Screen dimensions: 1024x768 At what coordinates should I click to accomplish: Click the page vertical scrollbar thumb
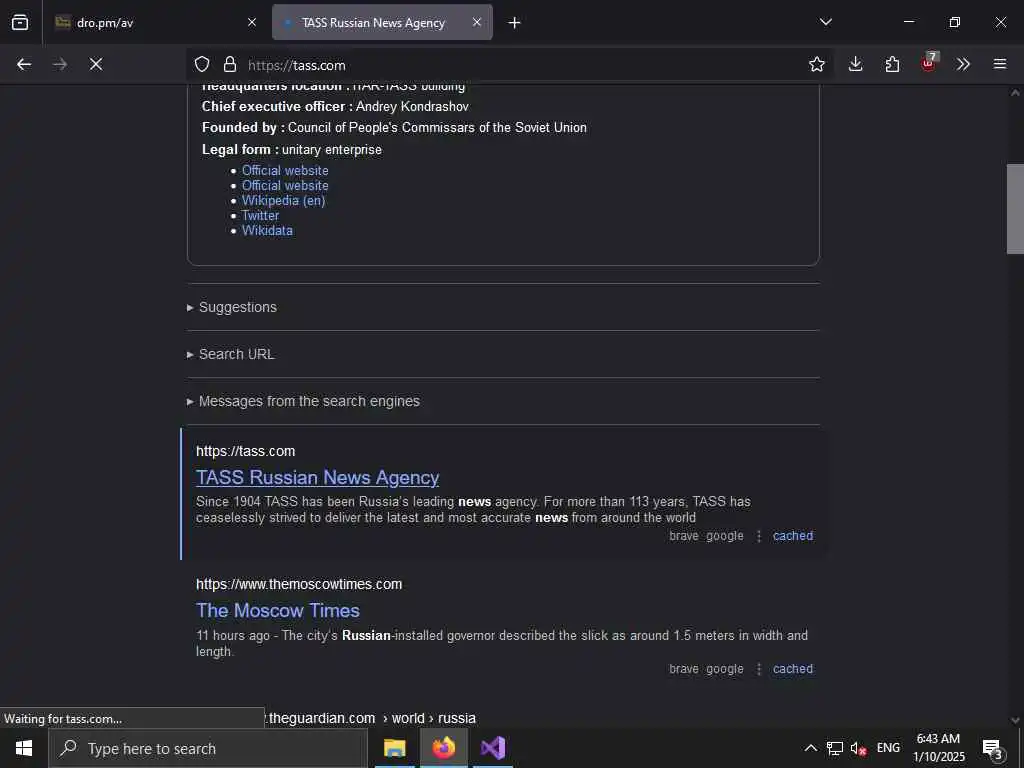point(1015,209)
